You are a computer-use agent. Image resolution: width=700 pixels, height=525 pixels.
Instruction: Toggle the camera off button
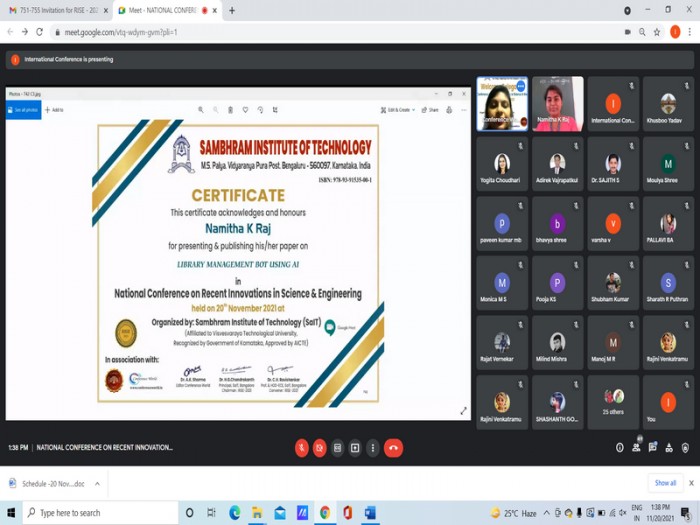(x=320, y=448)
